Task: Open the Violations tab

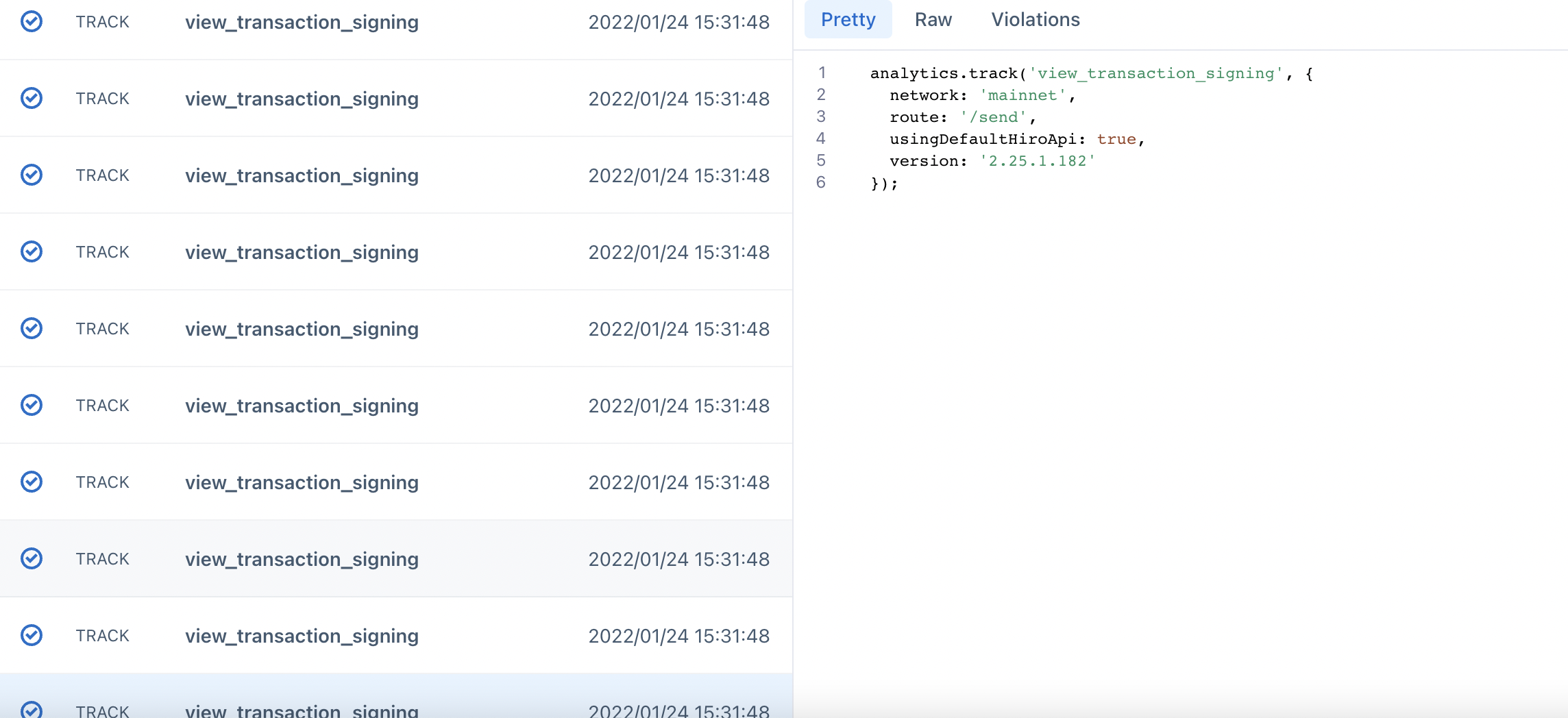Action: click(1035, 19)
